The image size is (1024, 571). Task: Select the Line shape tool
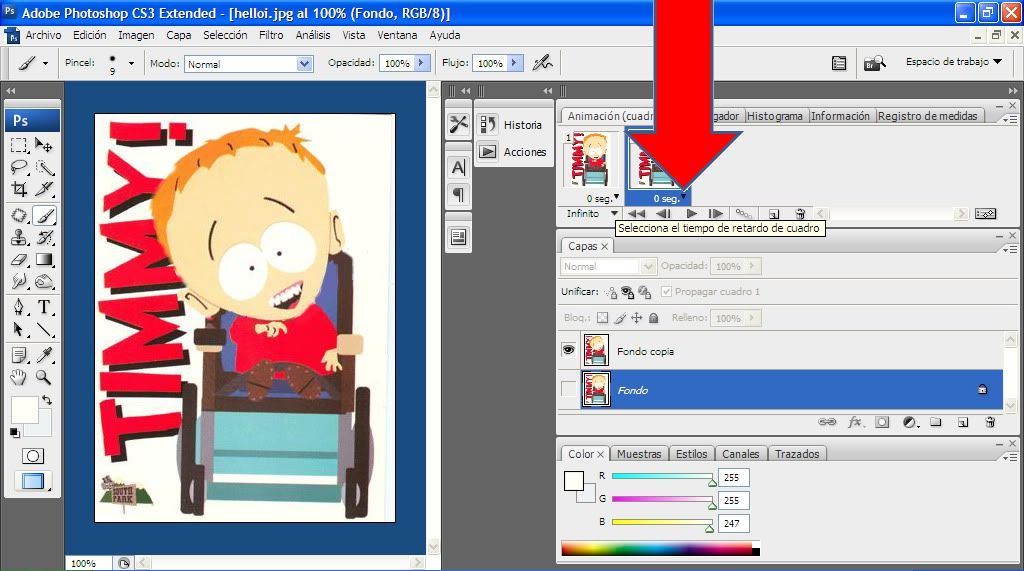point(44,329)
